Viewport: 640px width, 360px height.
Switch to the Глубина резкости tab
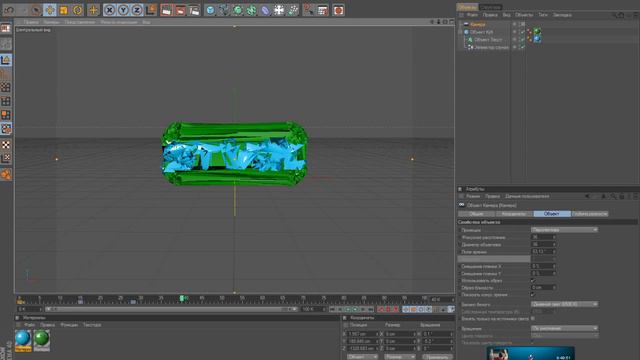[x=589, y=214]
